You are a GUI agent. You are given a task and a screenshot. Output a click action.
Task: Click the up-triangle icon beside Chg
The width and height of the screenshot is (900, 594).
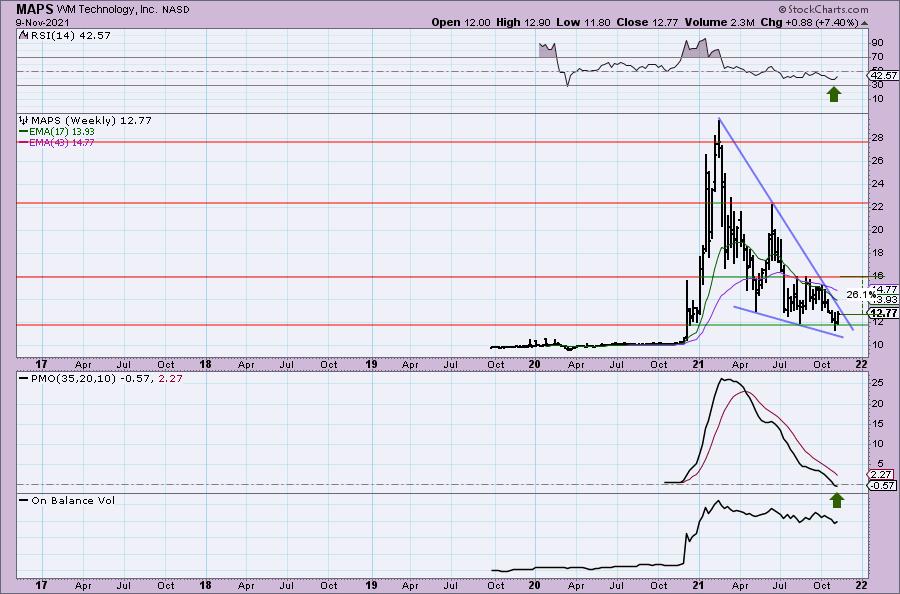point(865,23)
